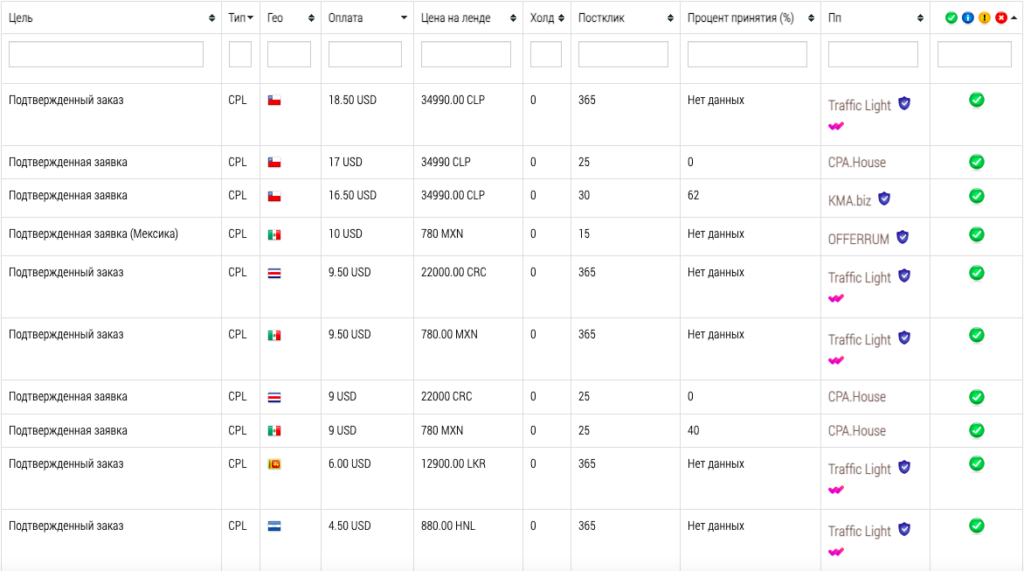Screen dimensions: 1024x571
Task: Focus the Цель filter input field
Action: click(106, 54)
